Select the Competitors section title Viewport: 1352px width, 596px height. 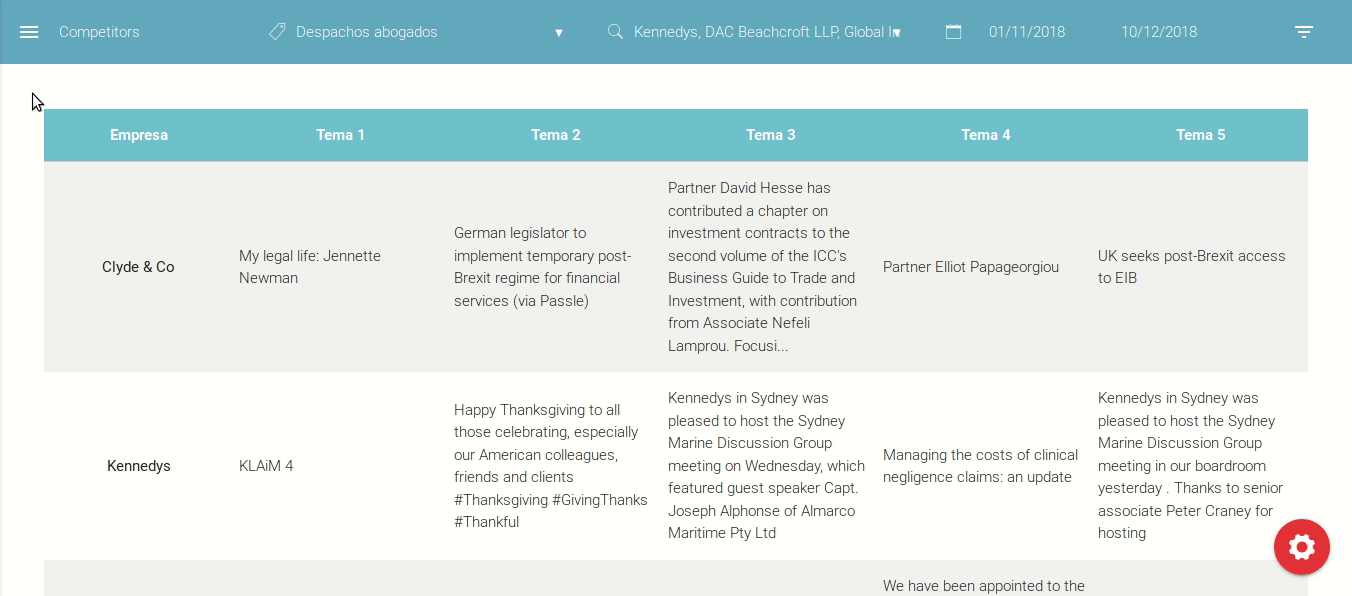[x=99, y=32]
